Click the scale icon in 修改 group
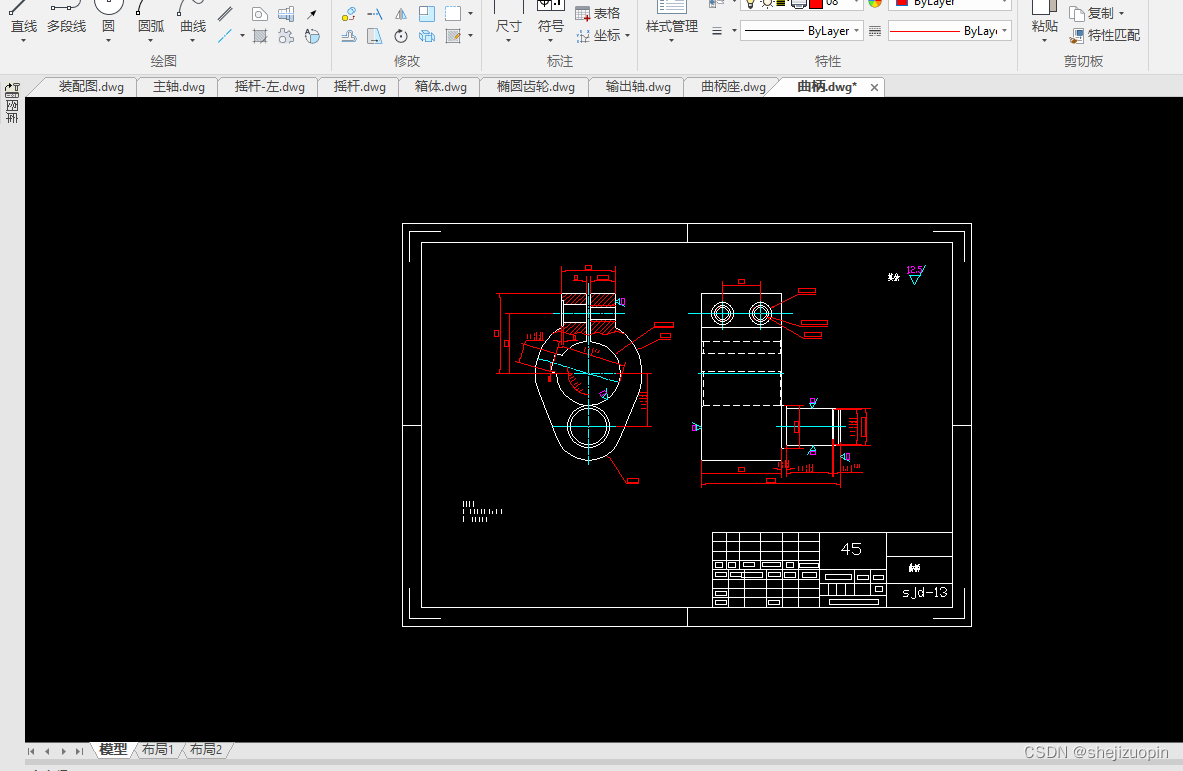The width and height of the screenshot is (1183, 771). click(x=427, y=14)
